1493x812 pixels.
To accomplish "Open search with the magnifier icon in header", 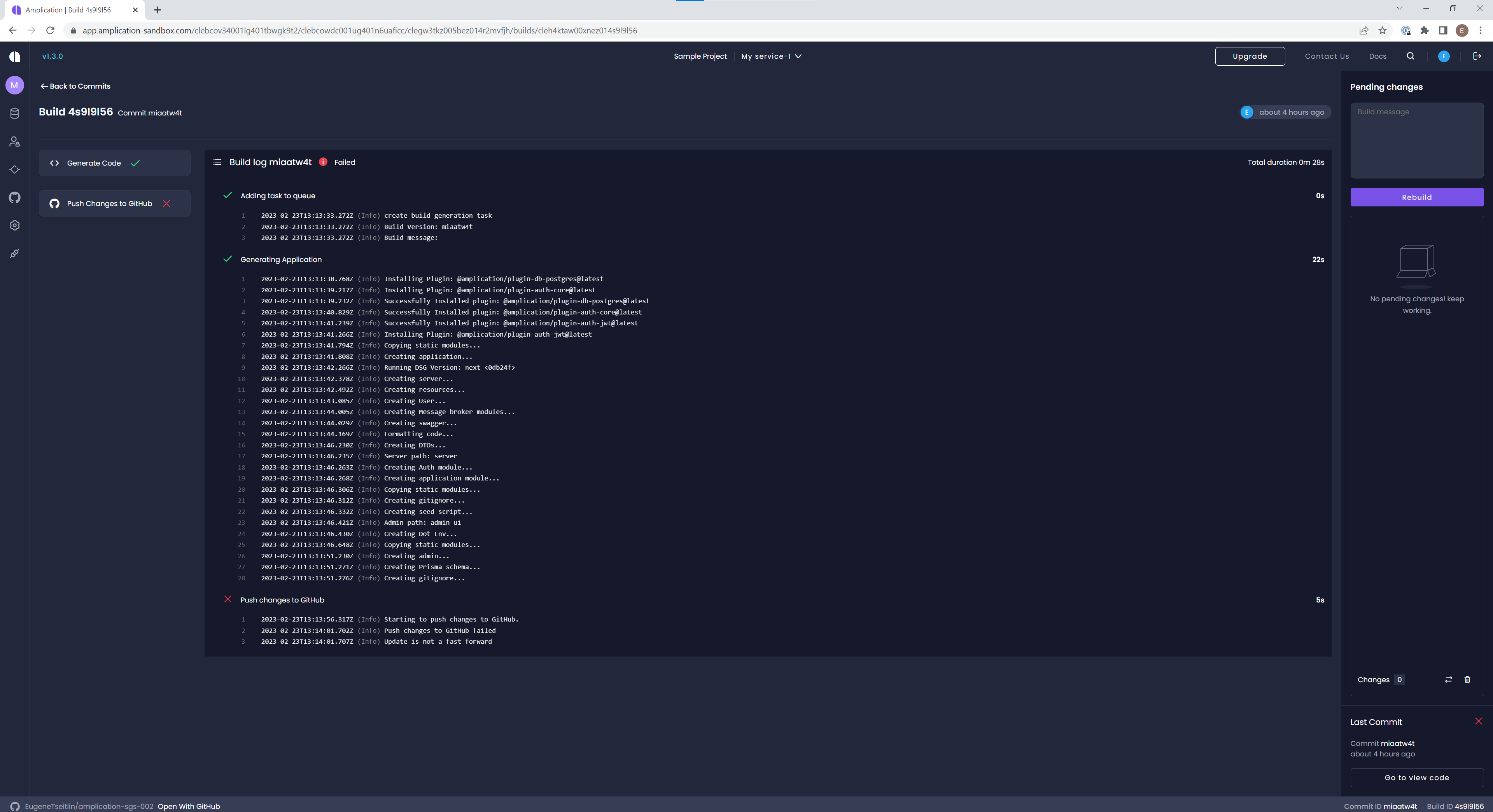I will coord(1411,56).
